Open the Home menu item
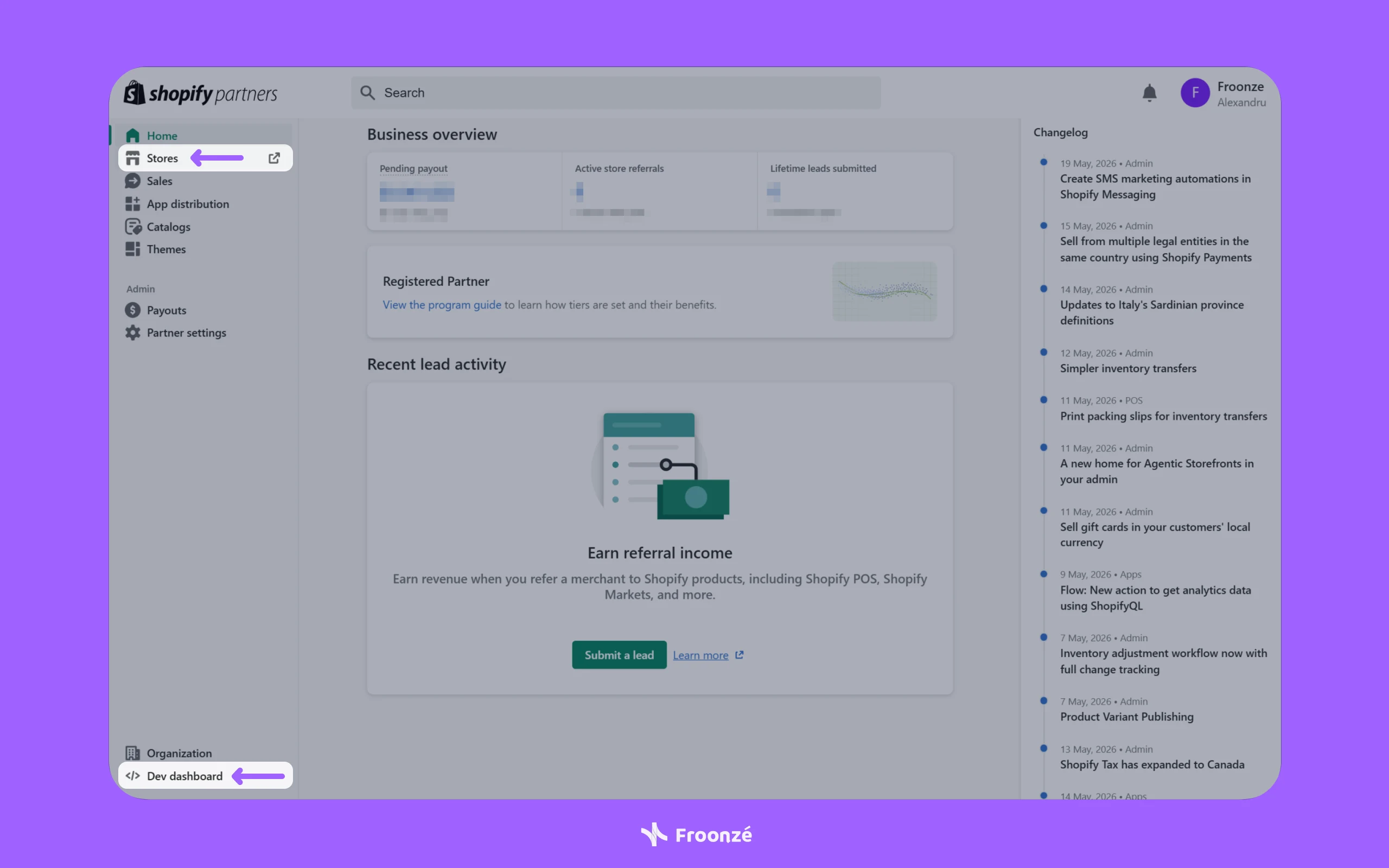 click(x=204, y=136)
